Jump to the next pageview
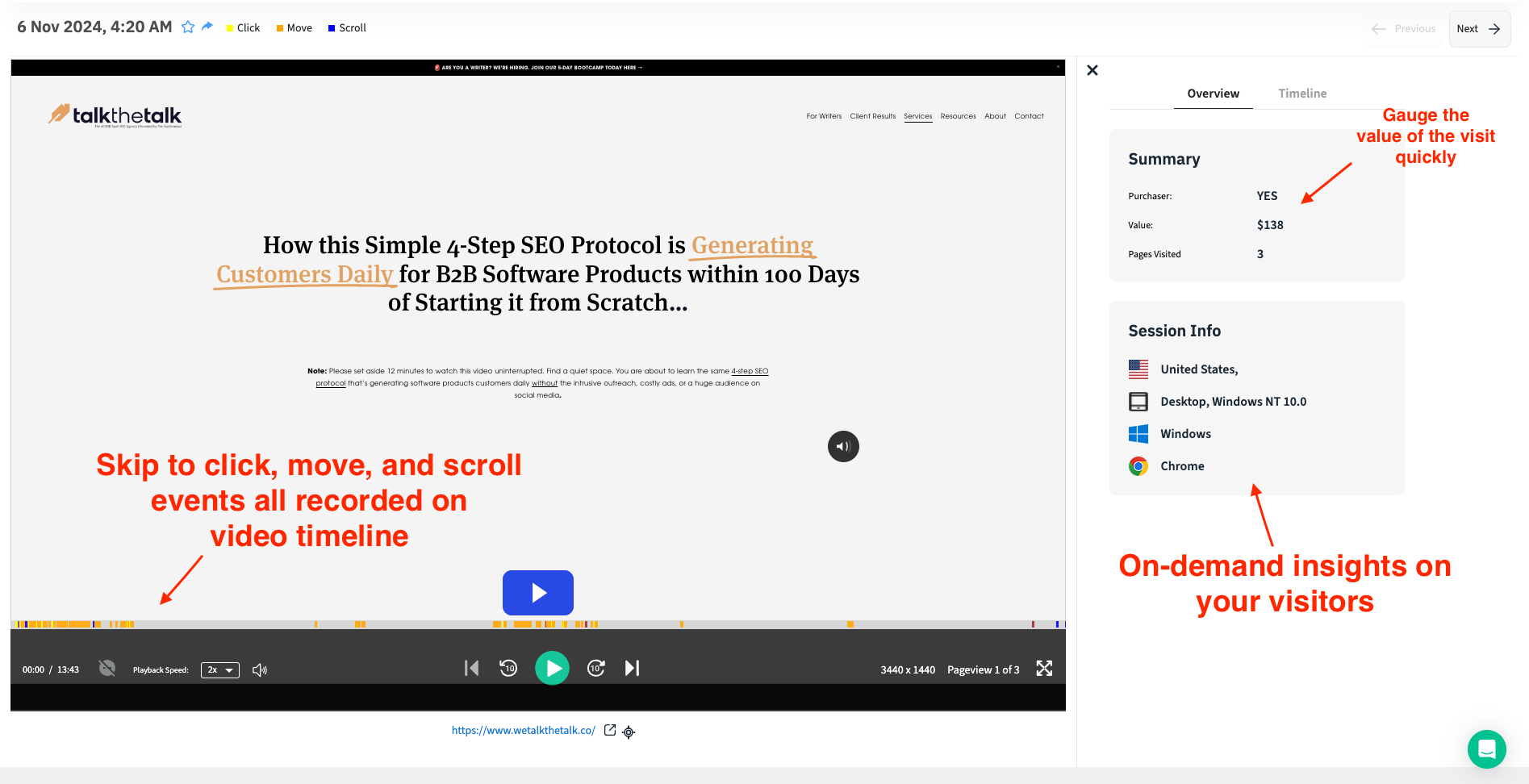 click(x=632, y=668)
